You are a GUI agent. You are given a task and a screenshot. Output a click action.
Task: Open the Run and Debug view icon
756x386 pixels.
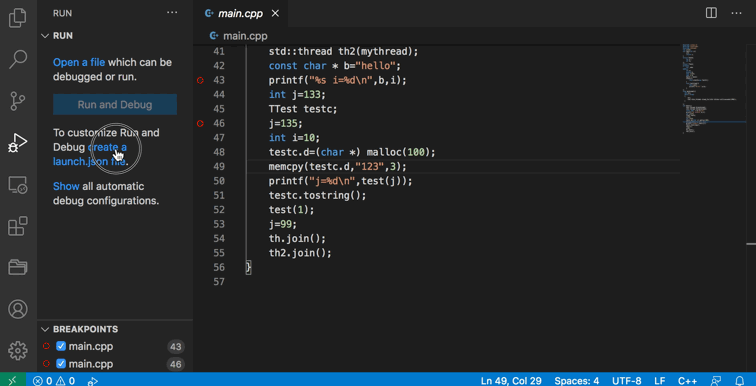[x=18, y=143]
